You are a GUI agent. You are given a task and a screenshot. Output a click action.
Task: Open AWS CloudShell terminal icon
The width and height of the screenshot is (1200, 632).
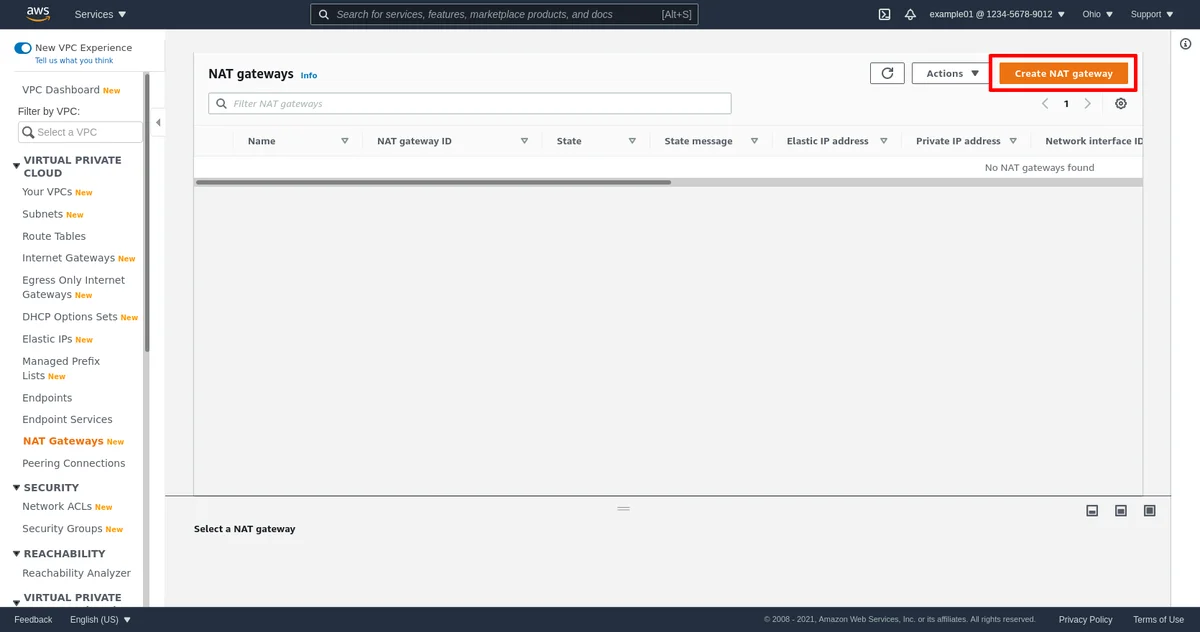884,14
